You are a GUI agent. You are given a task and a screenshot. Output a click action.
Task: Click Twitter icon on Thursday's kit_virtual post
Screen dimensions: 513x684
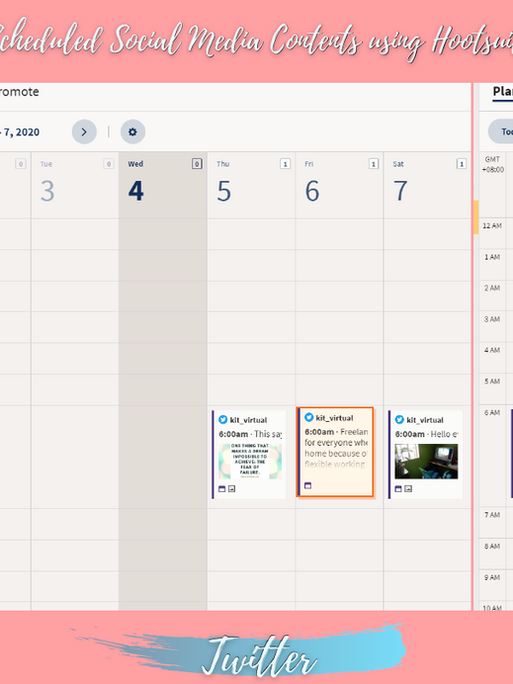point(223,420)
